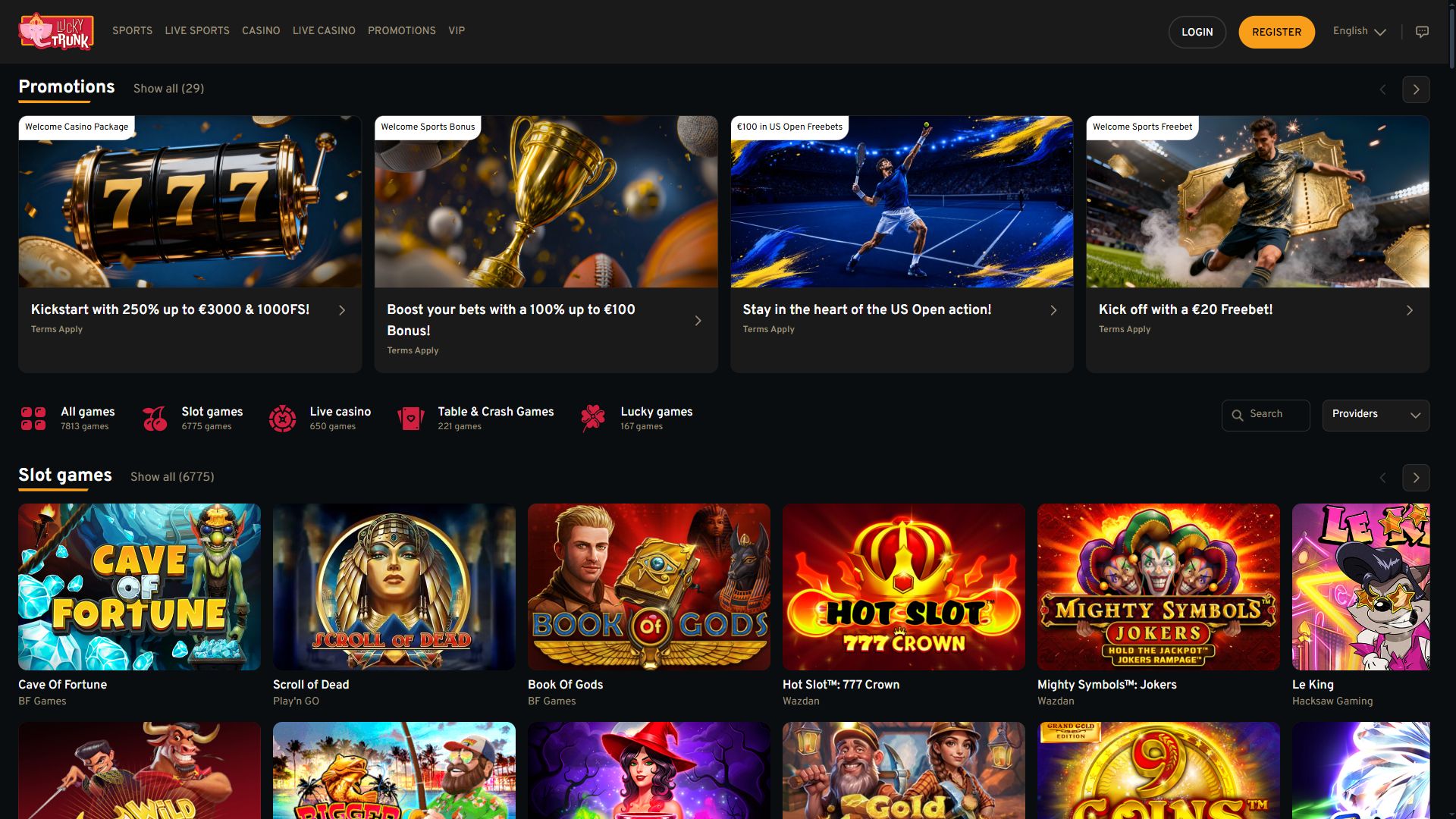The image size is (1456, 819).
Task: Select the Slot games cherry icon
Action: (x=155, y=418)
